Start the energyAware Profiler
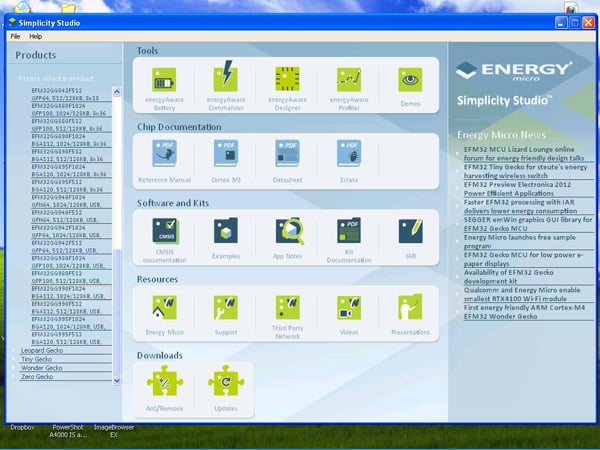Viewport: 600px width, 450px height. point(348,80)
